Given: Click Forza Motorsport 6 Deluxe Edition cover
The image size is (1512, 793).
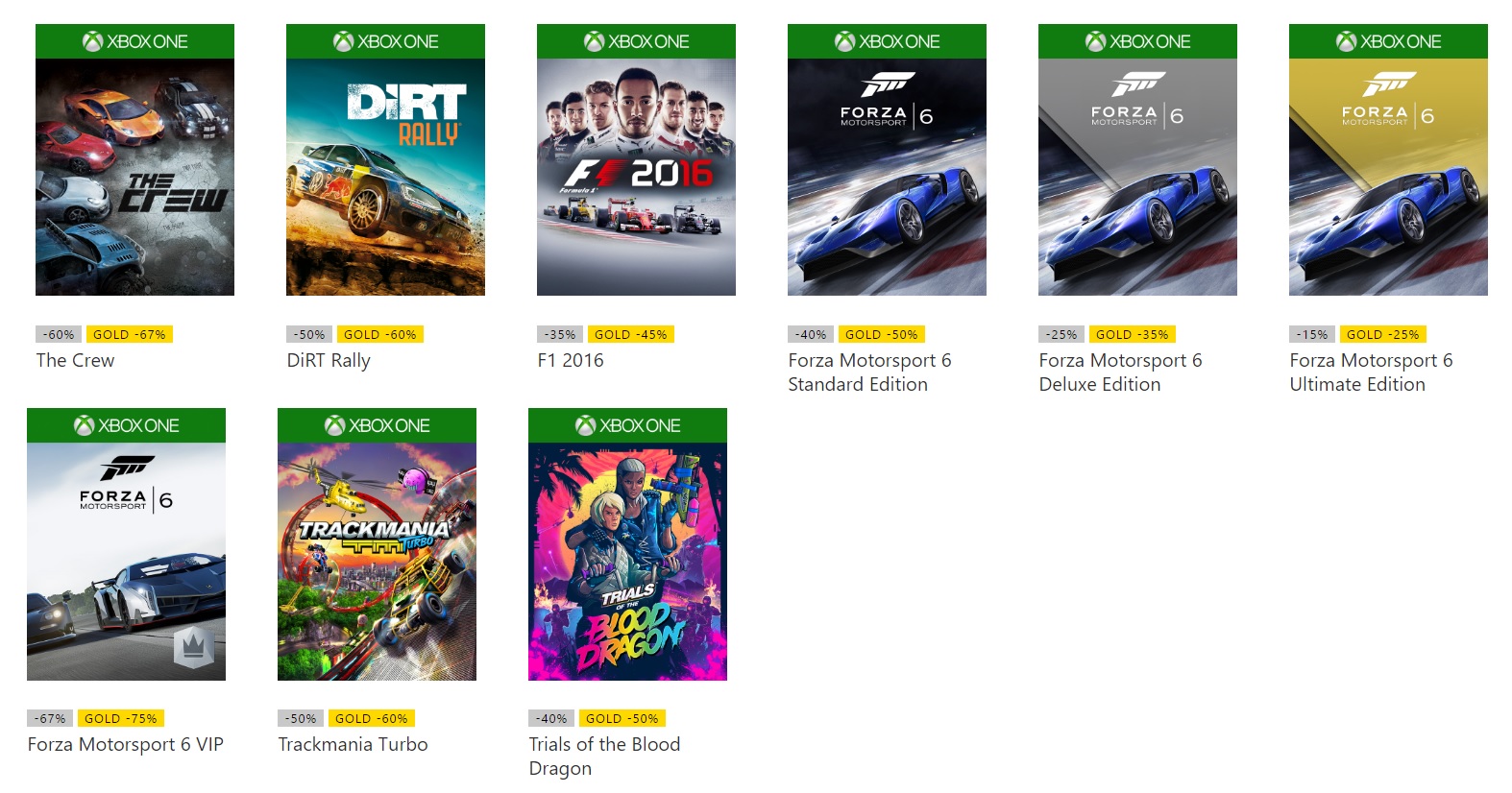Looking at the screenshot, I should (x=1137, y=178).
